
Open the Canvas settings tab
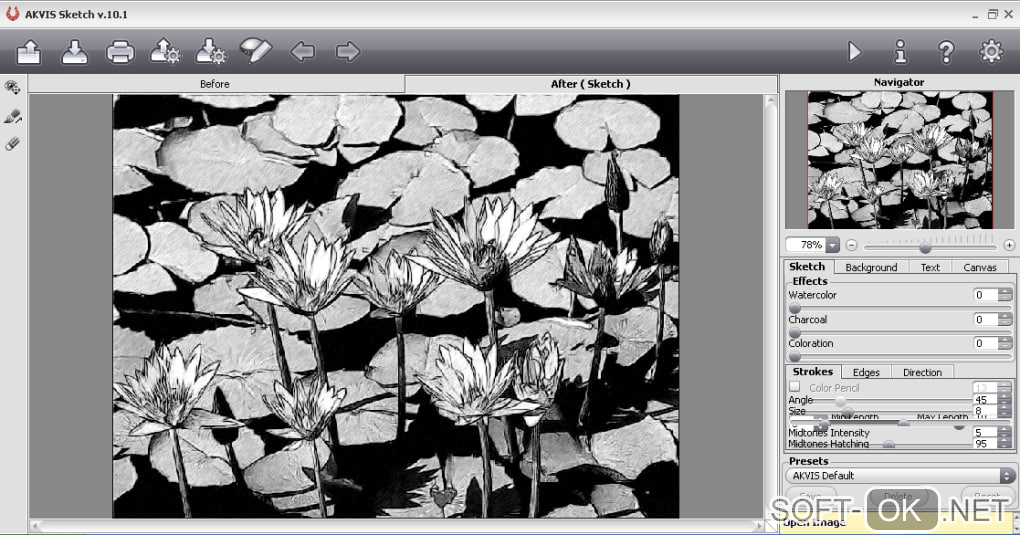[980, 268]
